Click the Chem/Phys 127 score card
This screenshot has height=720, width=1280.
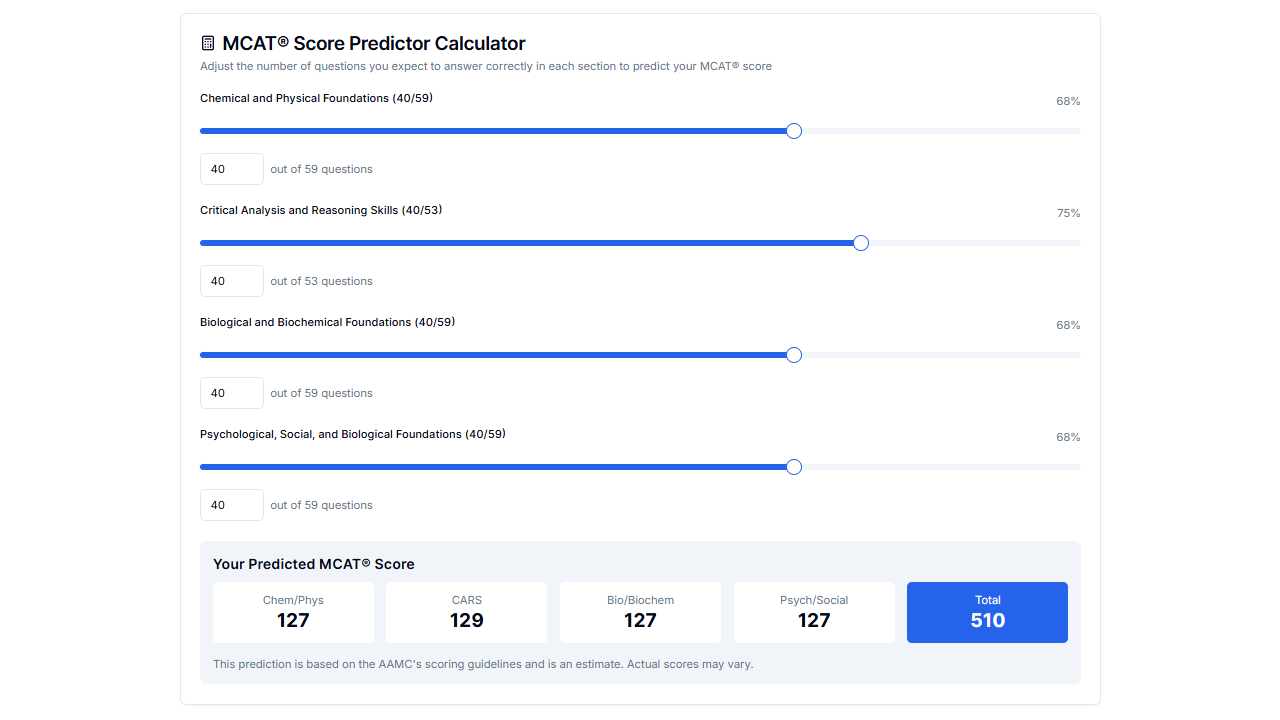click(293, 612)
